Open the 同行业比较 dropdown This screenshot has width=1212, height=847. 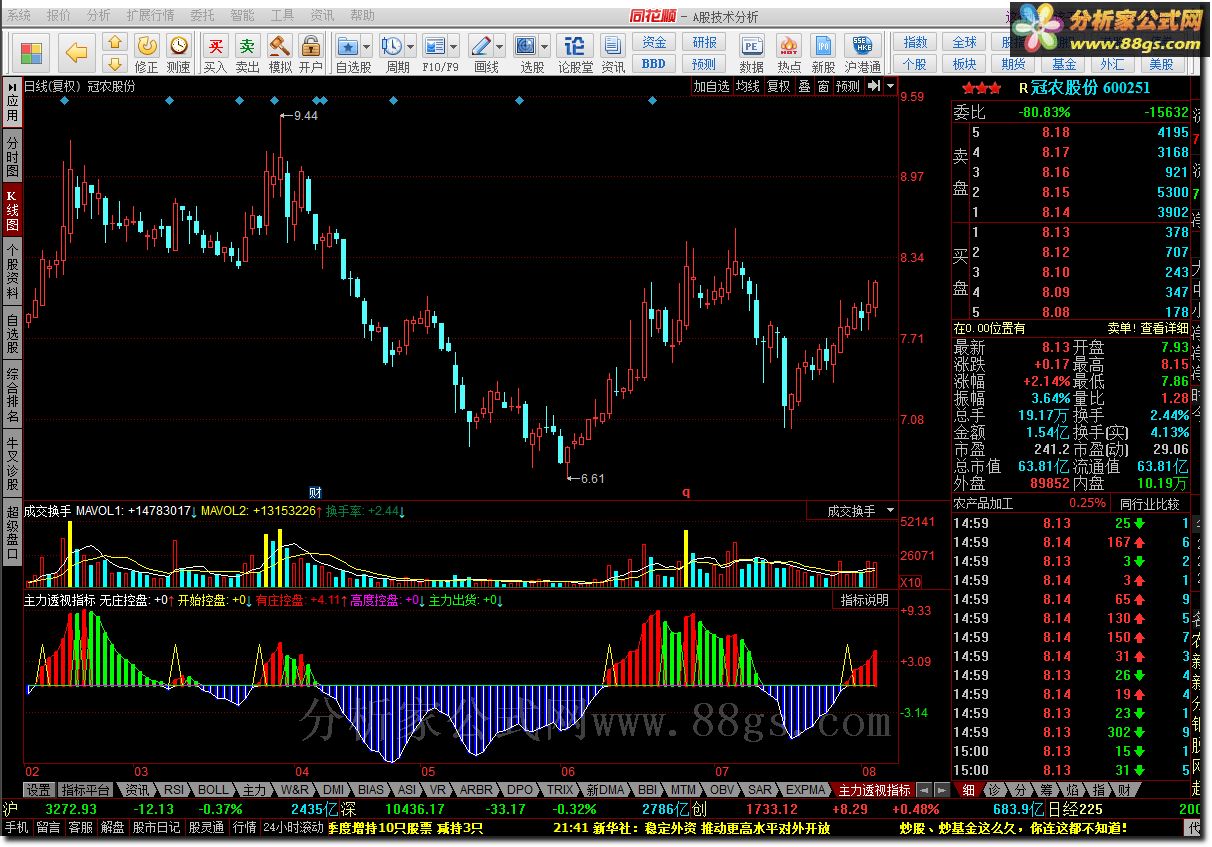pyautogui.click(x=1150, y=503)
